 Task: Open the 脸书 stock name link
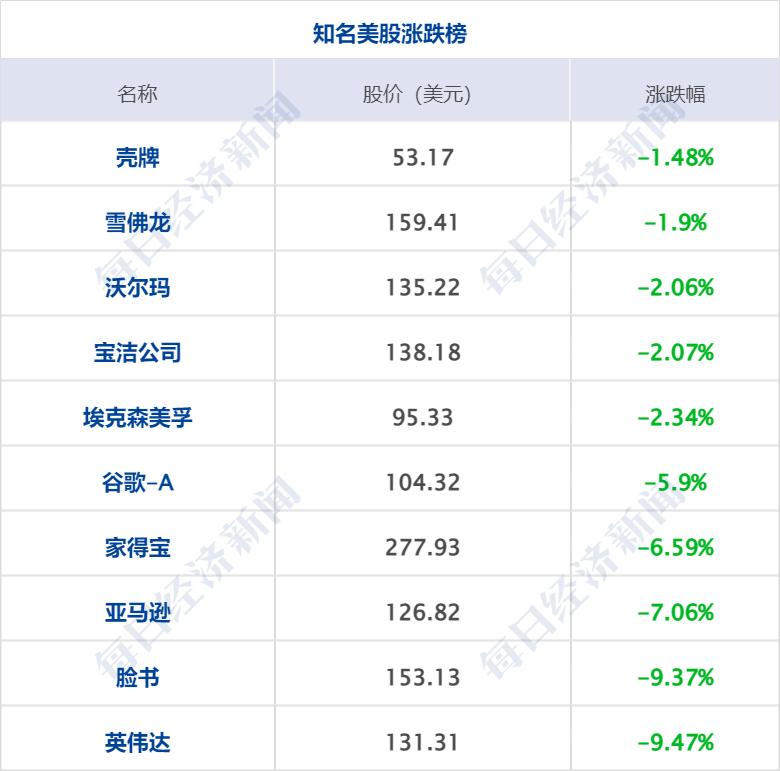137,677
